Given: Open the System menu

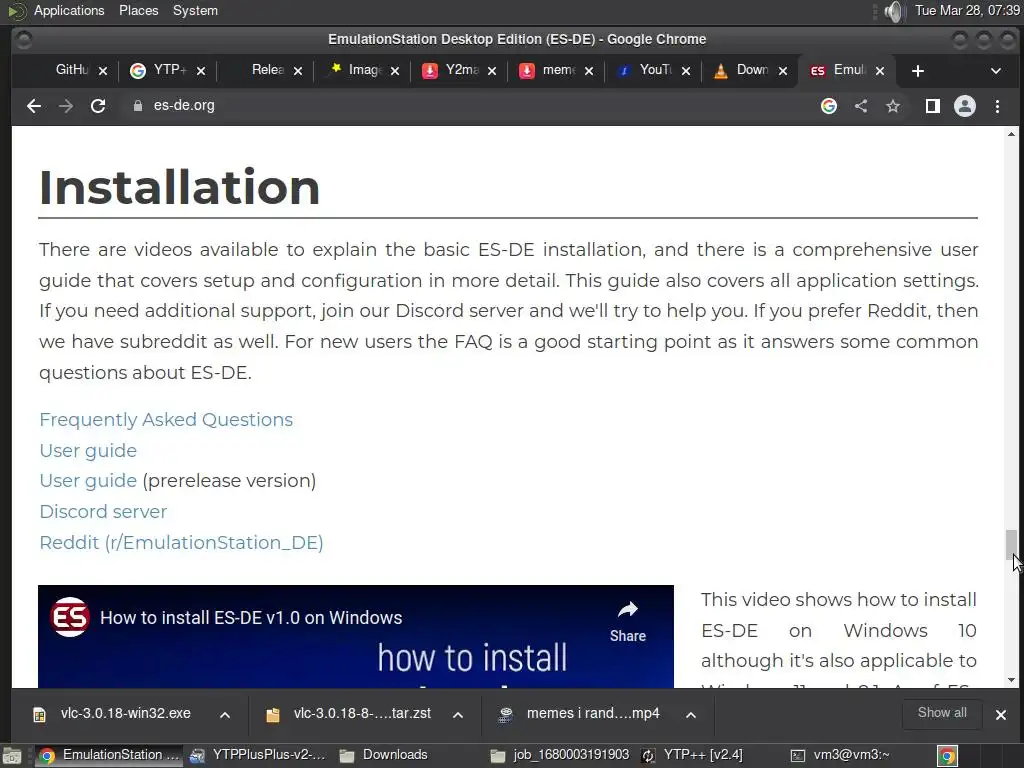Looking at the screenshot, I should tap(195, 10).
